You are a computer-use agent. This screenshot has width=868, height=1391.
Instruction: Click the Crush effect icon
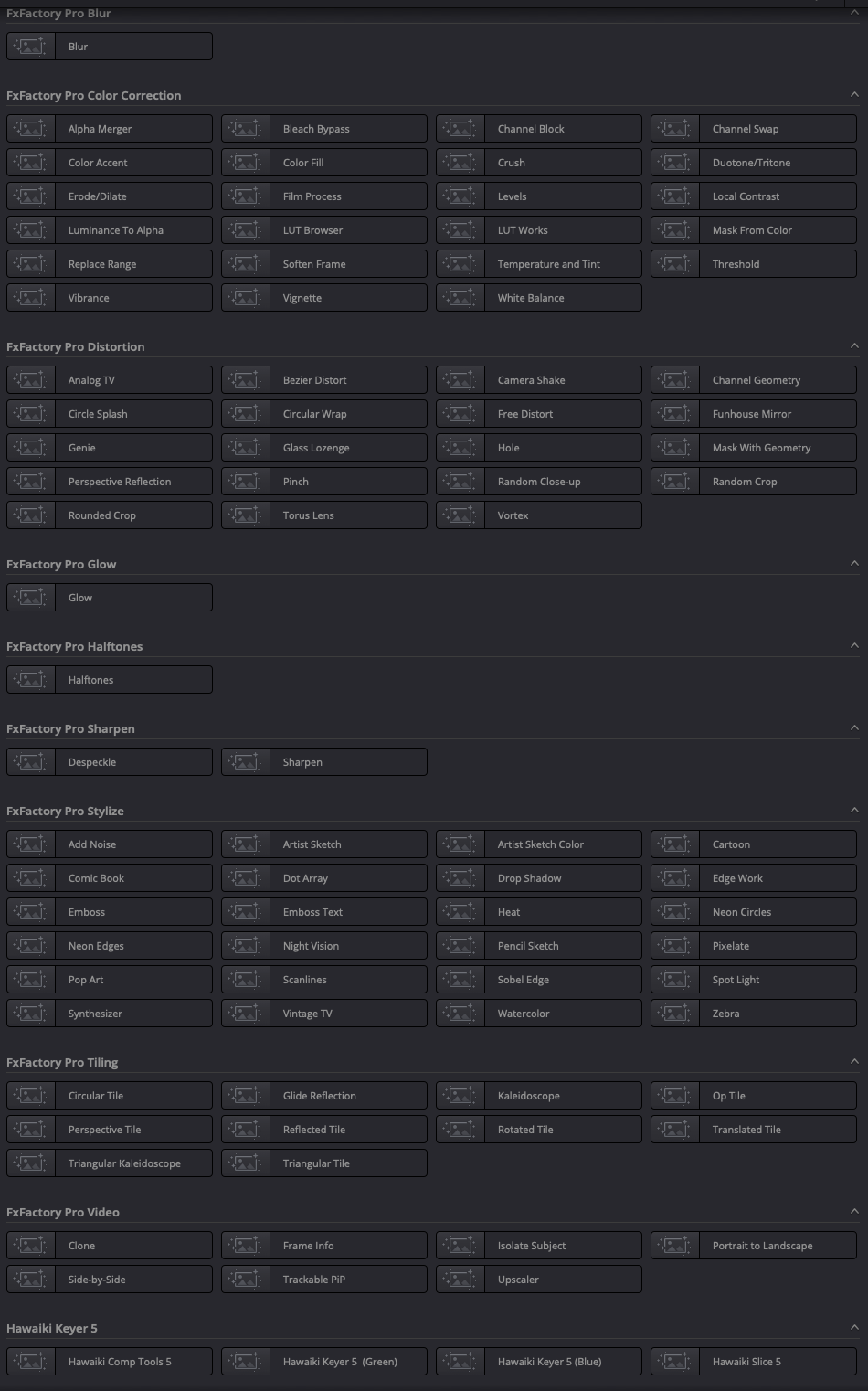pos(460,163)
